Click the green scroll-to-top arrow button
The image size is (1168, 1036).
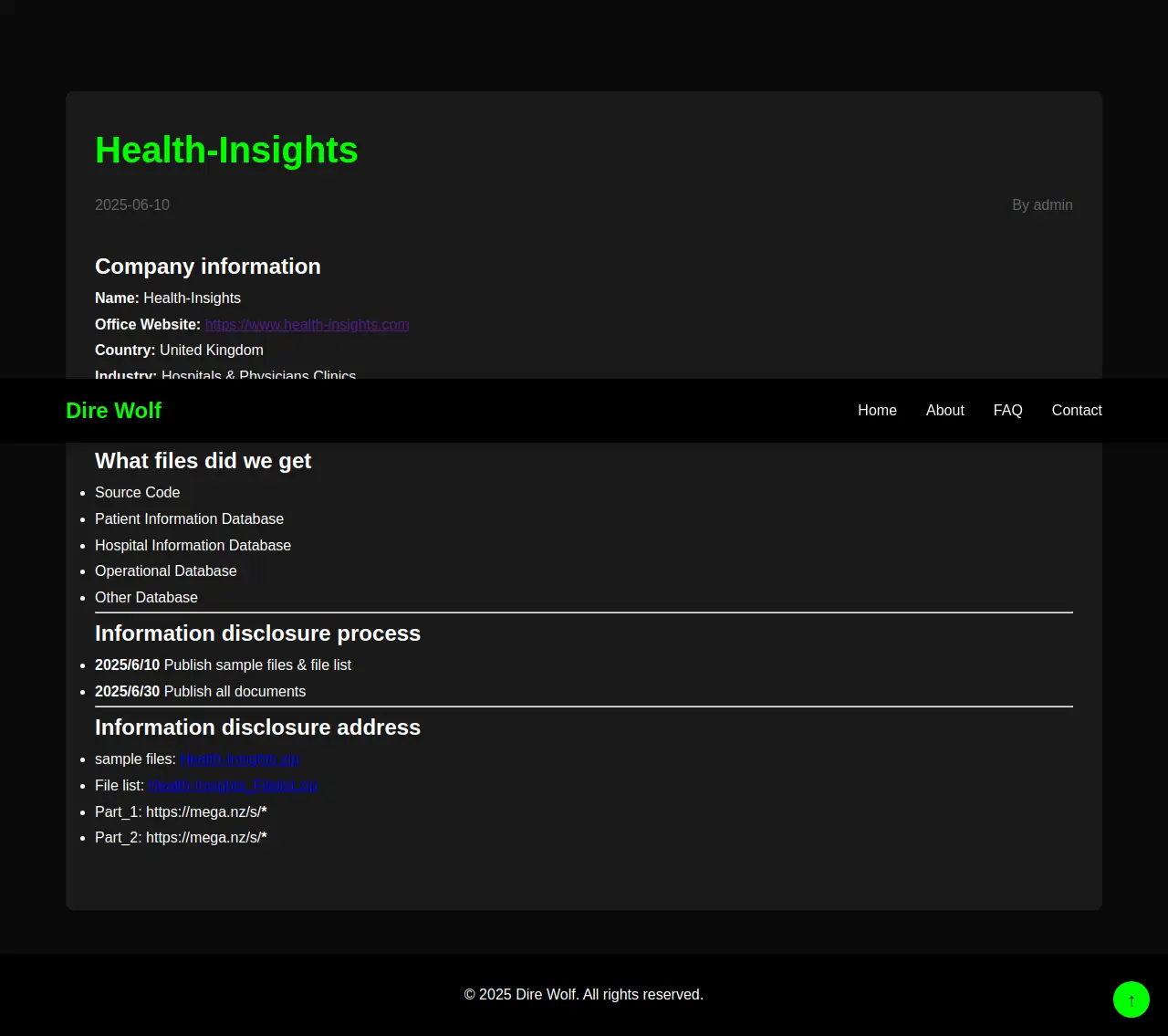tap(1131, 999)
